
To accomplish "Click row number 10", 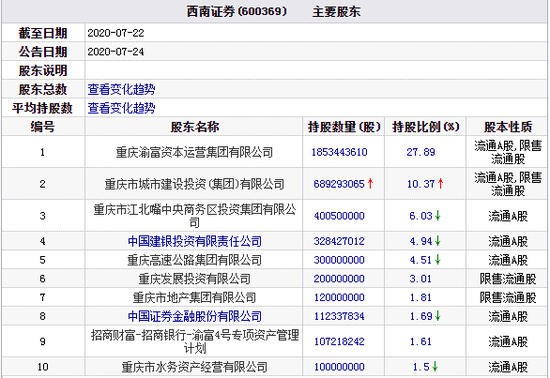I will pos(42,367).
